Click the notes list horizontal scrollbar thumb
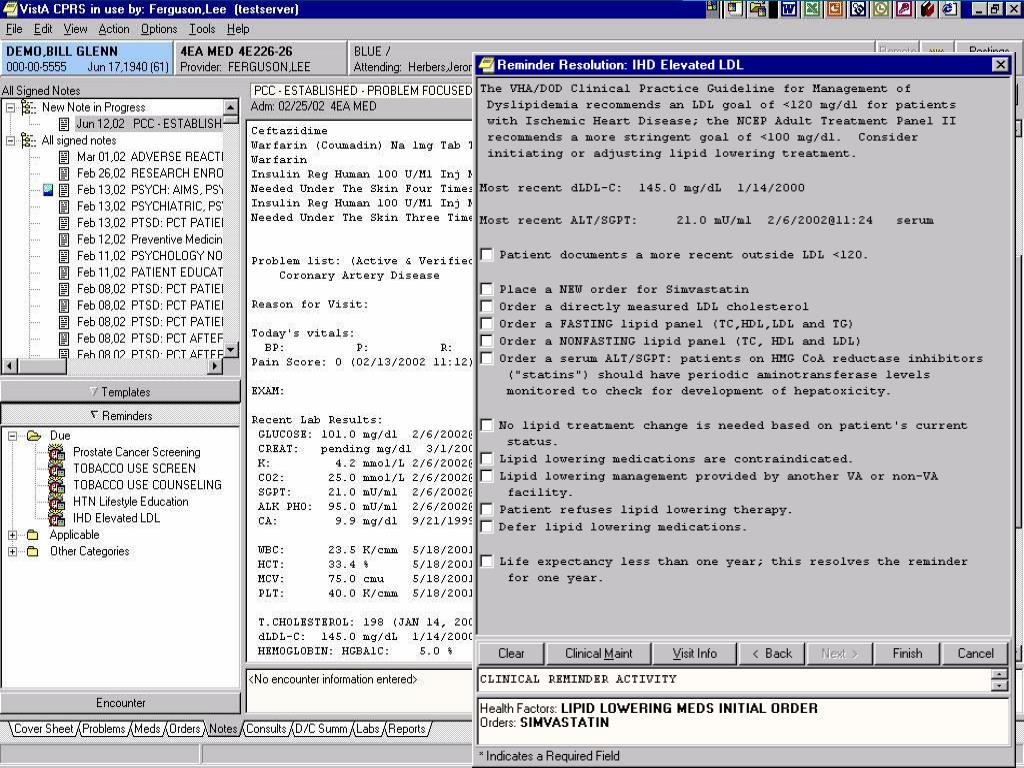Image resolution: width=1024 pixels, height=768 pixels. pos(42,366)
